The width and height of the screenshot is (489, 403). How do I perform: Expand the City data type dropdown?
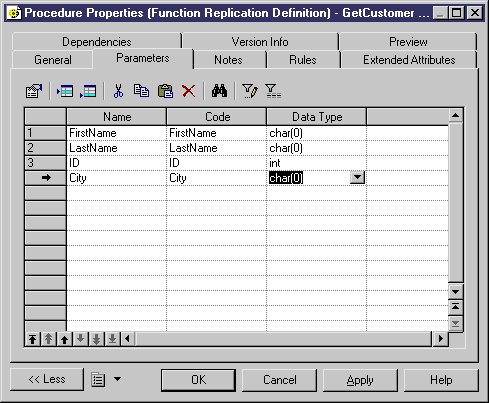357,177
